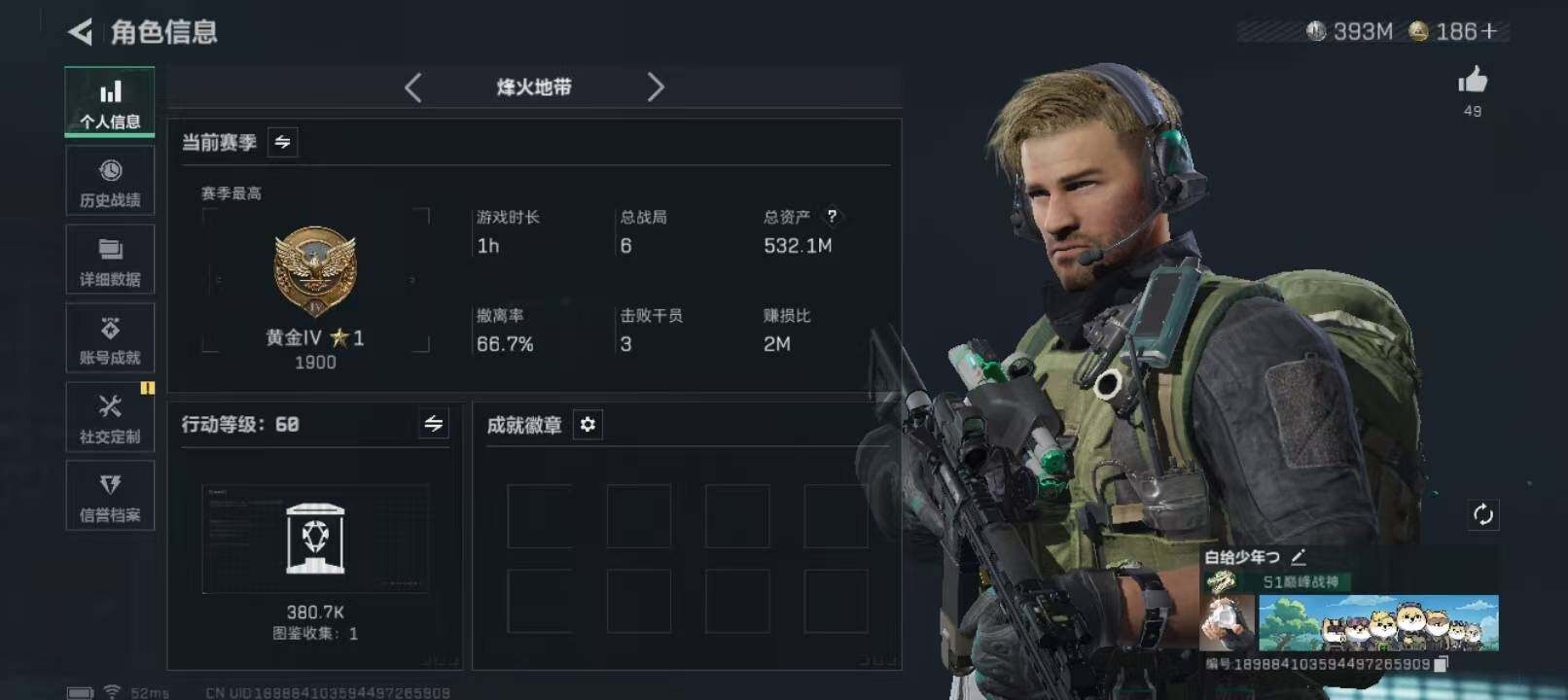Image resolution: width=1568 pixels, height=700 pixels.
Task: Like the profile with thumbs-up icon
Action: [1473, 80]
